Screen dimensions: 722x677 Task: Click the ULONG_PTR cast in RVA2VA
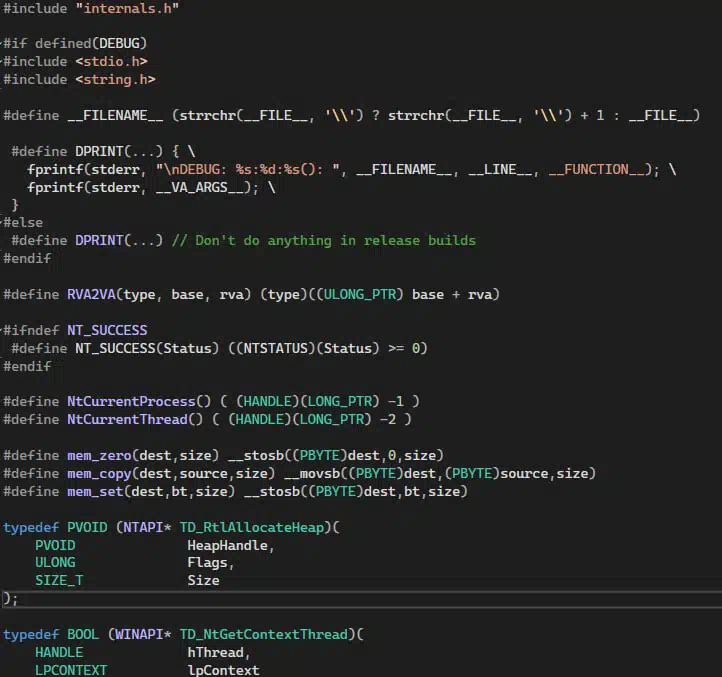[x=360, y=294]
